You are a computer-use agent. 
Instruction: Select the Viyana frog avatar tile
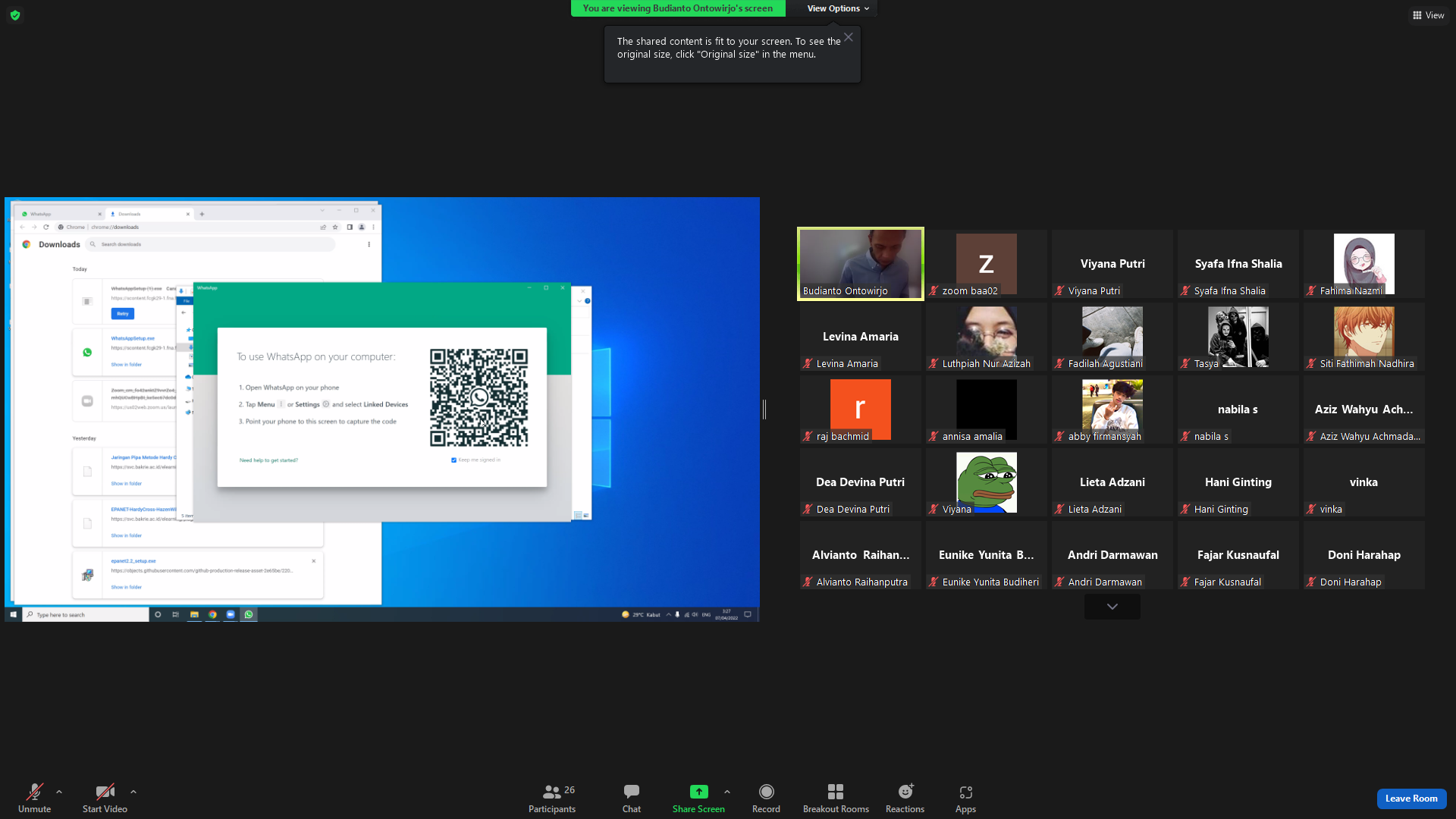click(987, 482)
